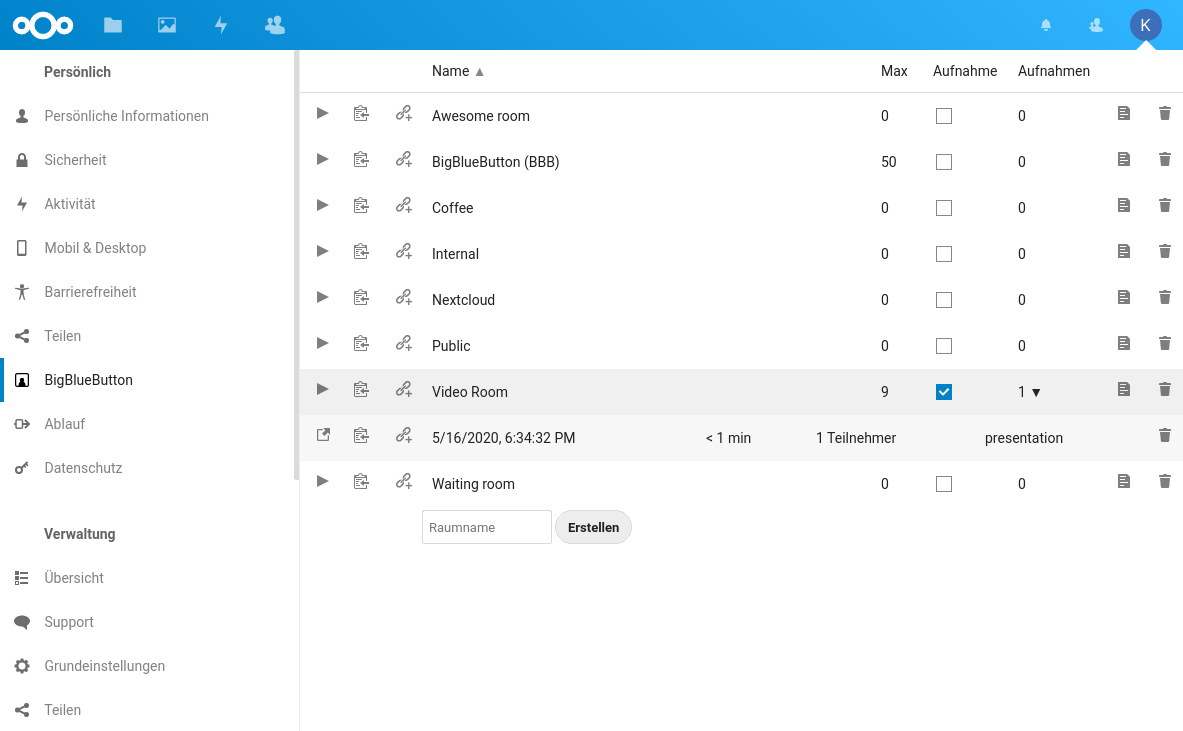Start the Video Room meeting
This screenshot has height=731, width=1183.
[x=322, y=389]
